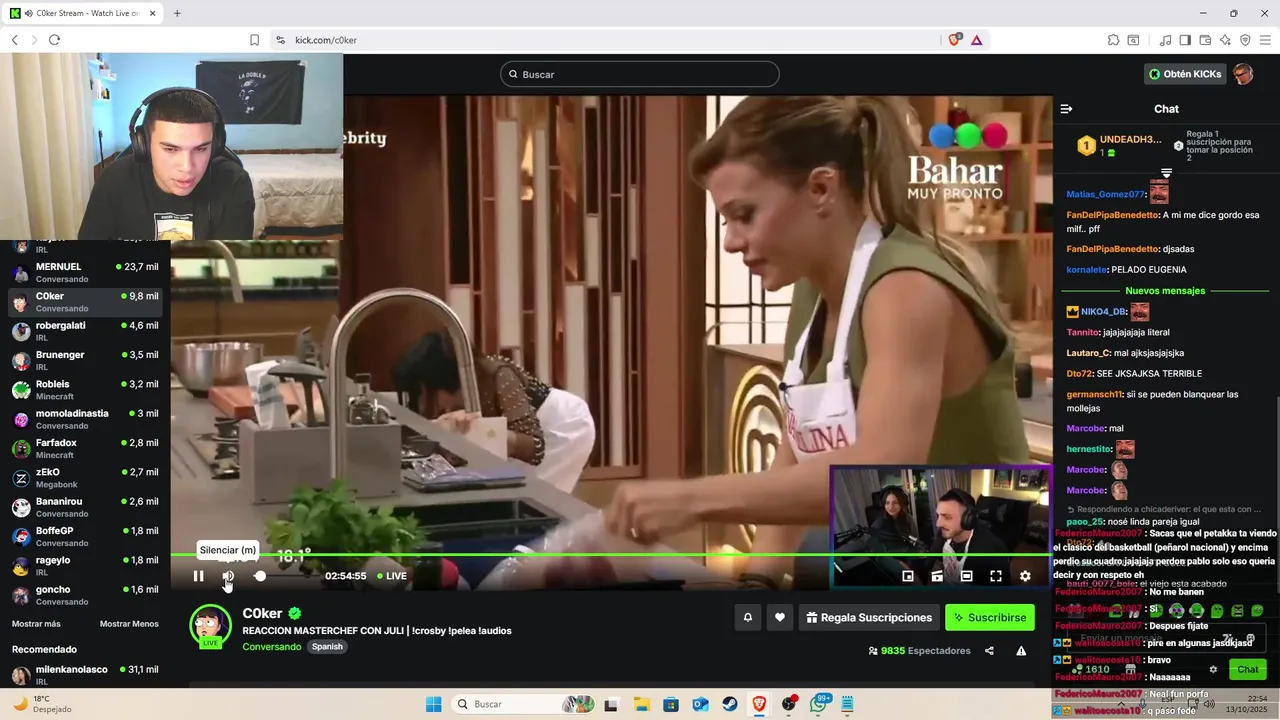Open Robleis channel in sidebar

pos(85,390)
